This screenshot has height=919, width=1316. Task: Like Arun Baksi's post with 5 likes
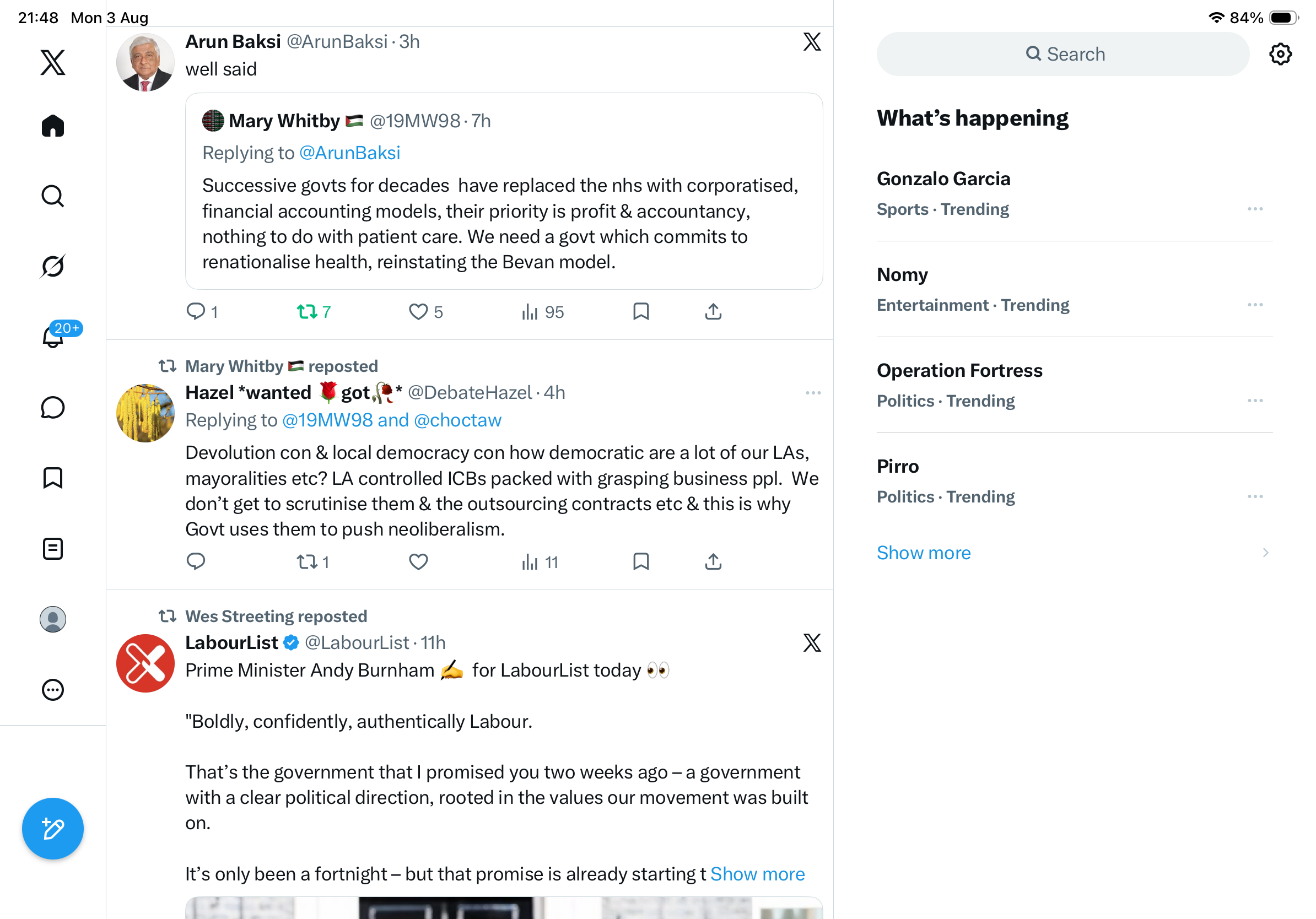(x=426, y=312)
